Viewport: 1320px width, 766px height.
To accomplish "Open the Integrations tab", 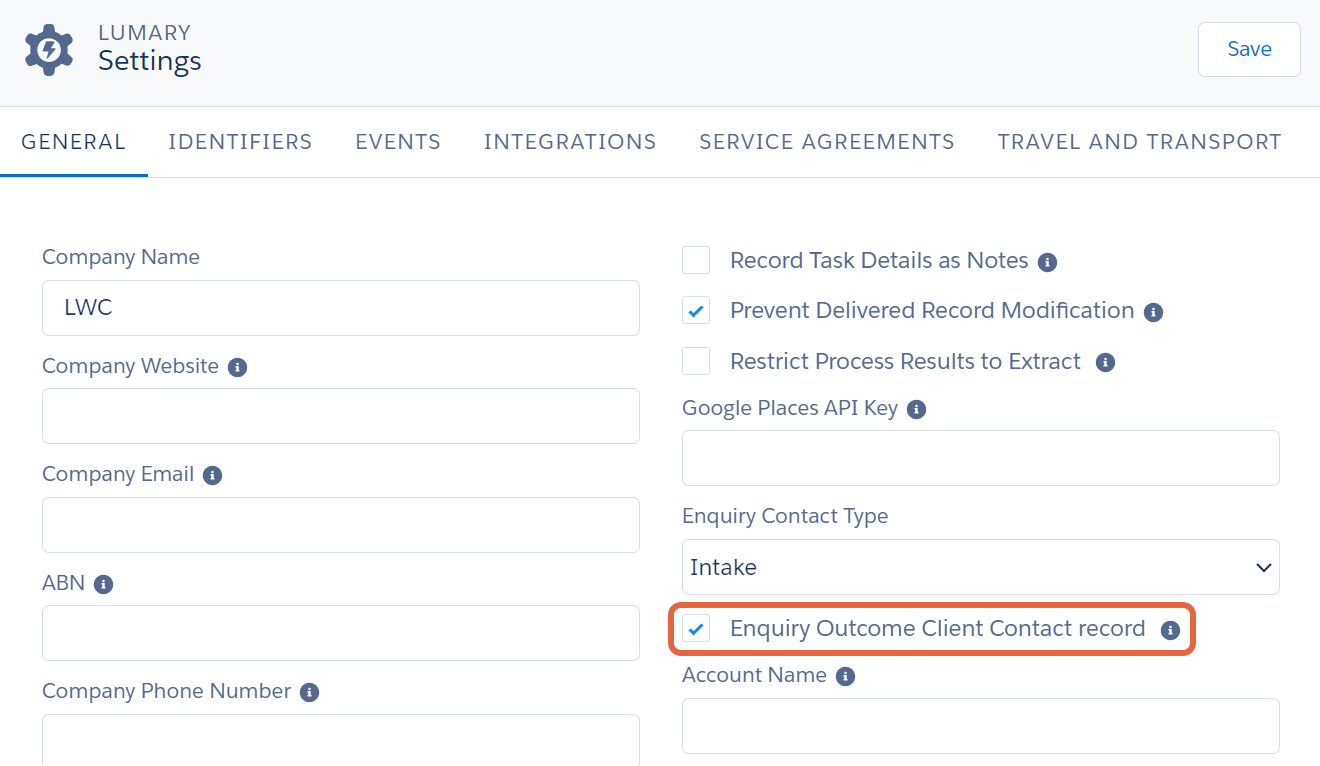I will point(570,142).
